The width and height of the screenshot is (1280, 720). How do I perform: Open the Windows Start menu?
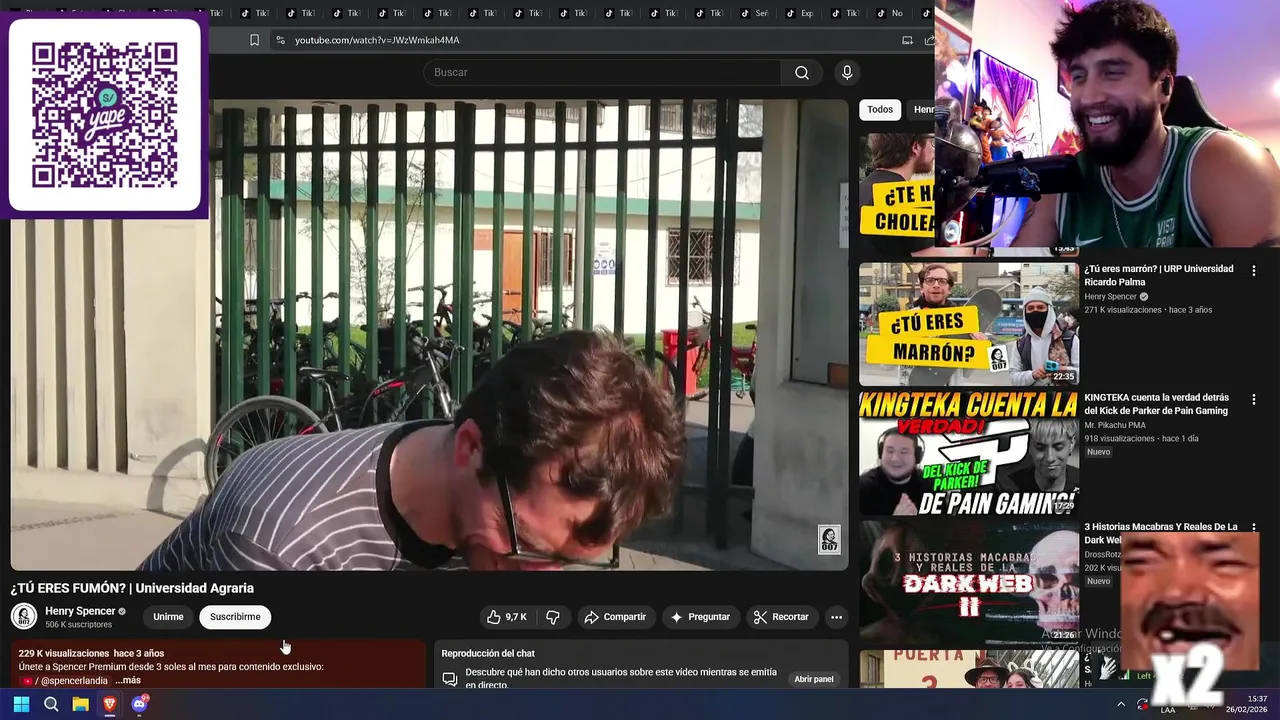(21, 704)
